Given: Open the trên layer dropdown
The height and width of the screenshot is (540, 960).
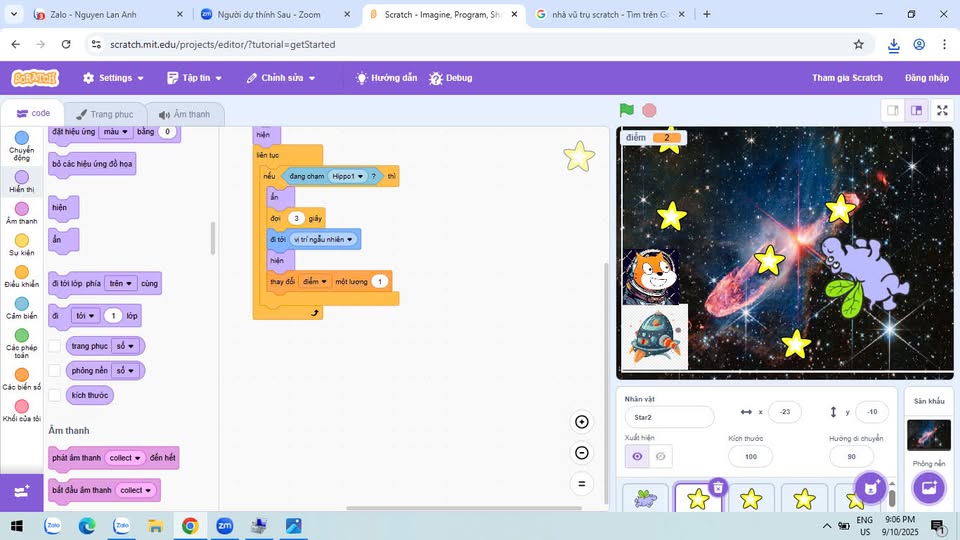Looking at the screenshot, I should [120, 283].
